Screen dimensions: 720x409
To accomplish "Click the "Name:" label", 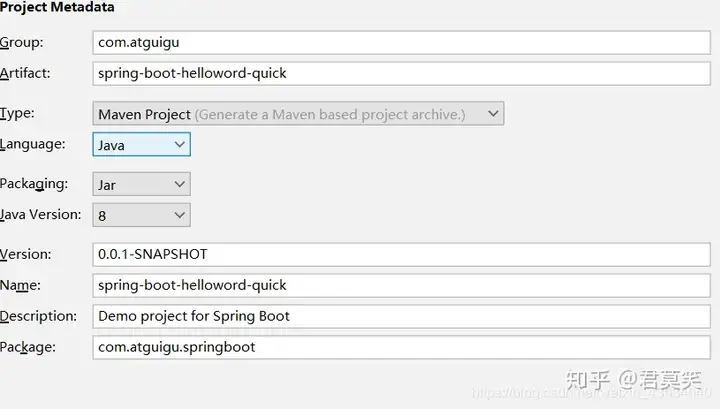I will coord(20,285).
